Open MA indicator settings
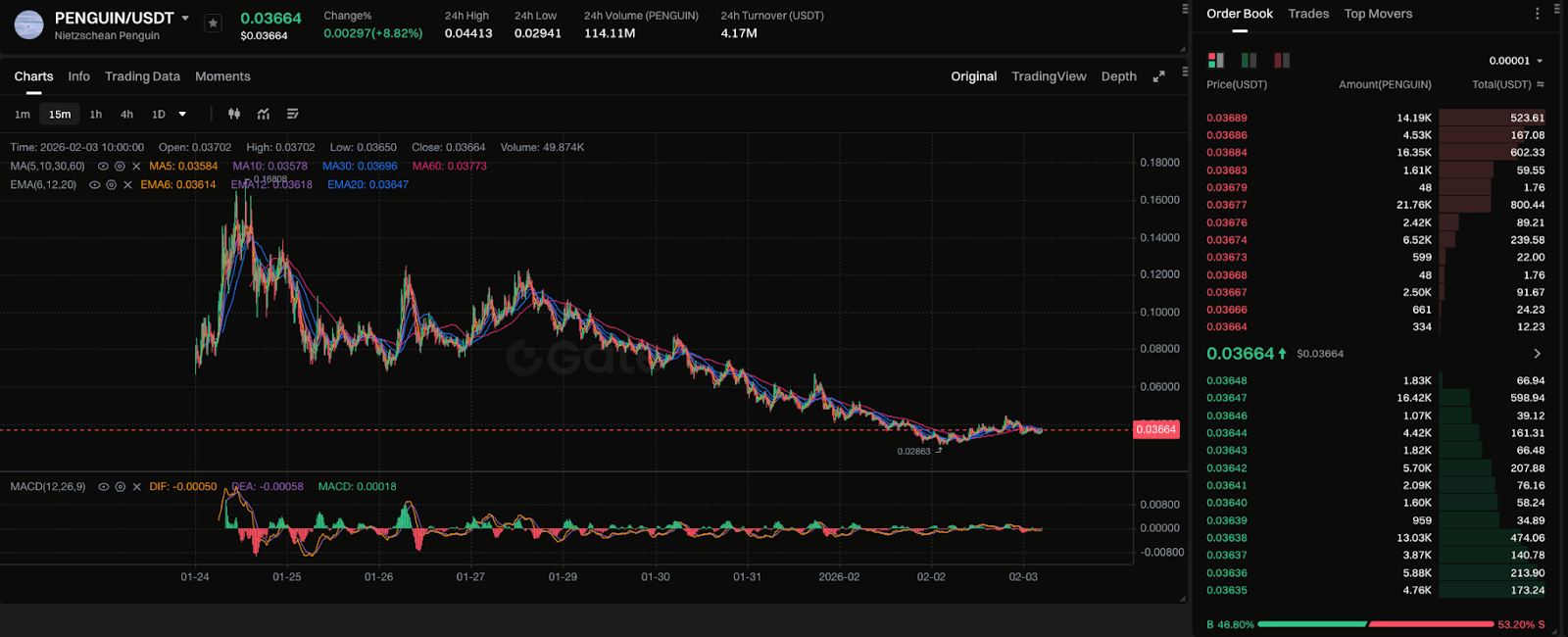This screenshot has height=637, width=1568. pos(120,167)
